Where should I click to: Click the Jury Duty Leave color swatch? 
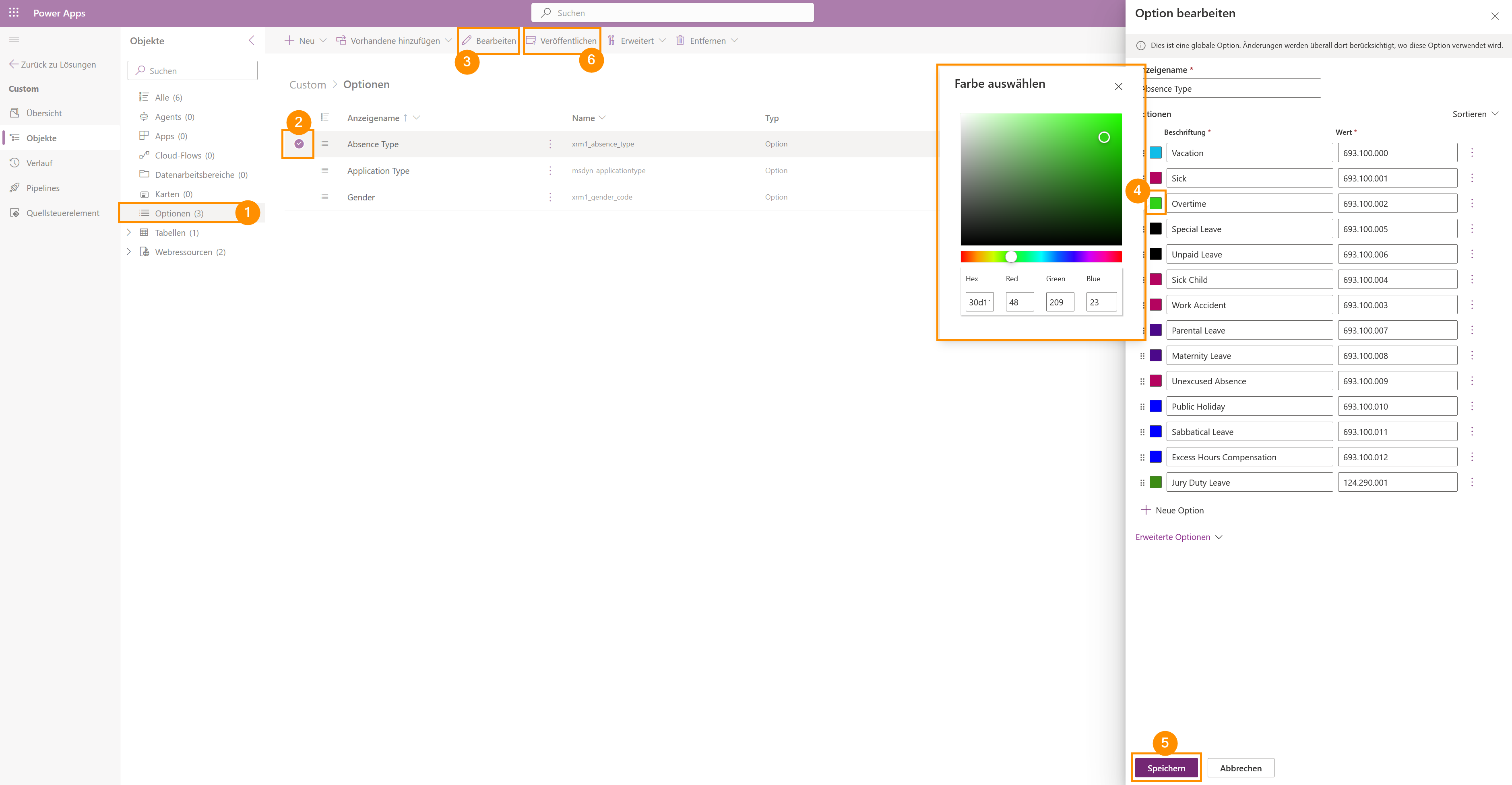[x=1156, y=482]
